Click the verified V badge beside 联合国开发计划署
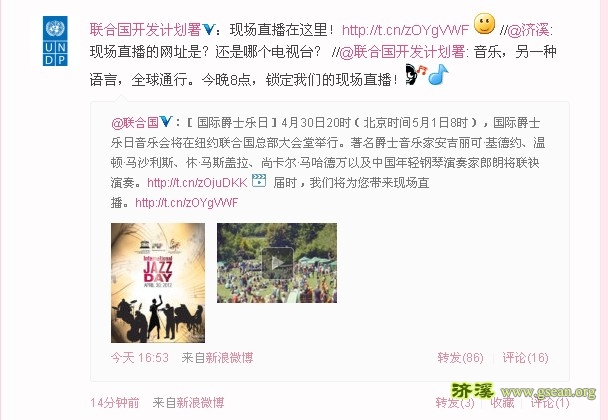The width and height of the screenshot is (608, 420). (209, 29)
